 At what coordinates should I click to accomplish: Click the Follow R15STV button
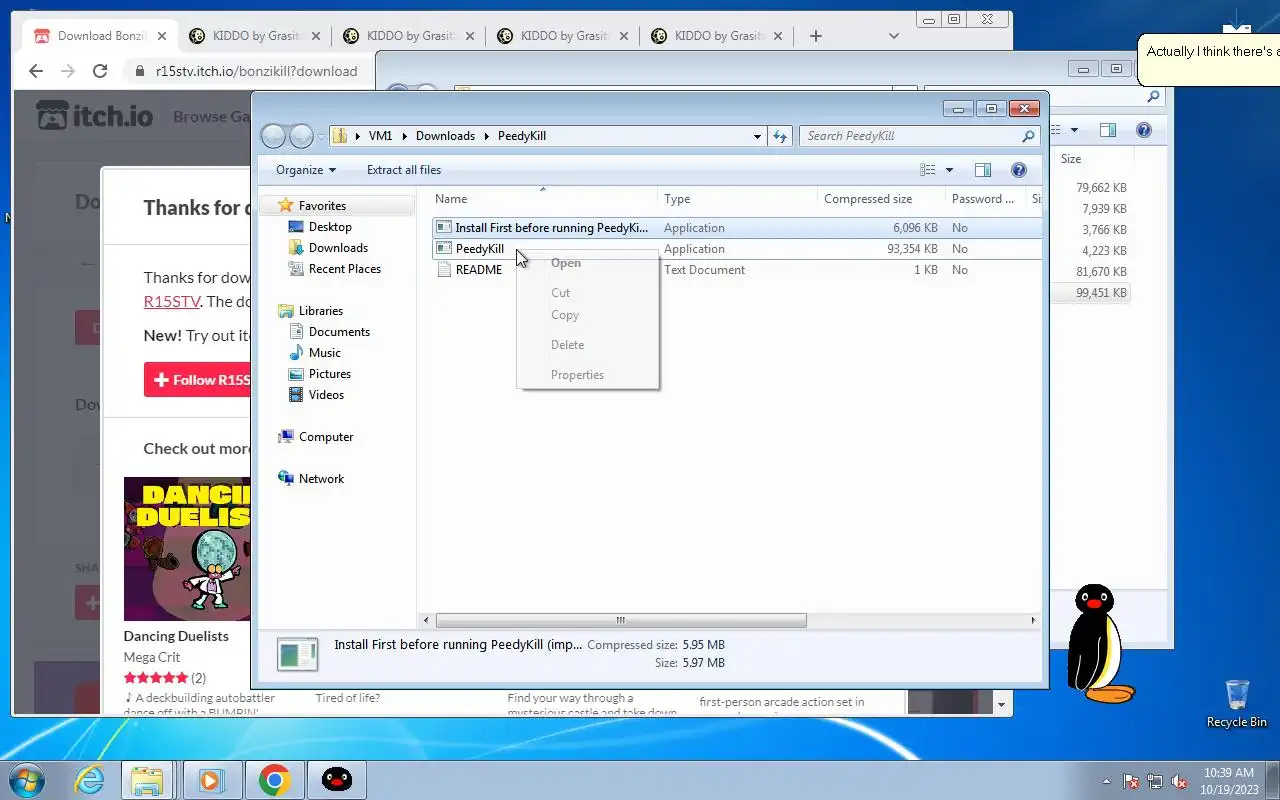(x=197, y=380)
